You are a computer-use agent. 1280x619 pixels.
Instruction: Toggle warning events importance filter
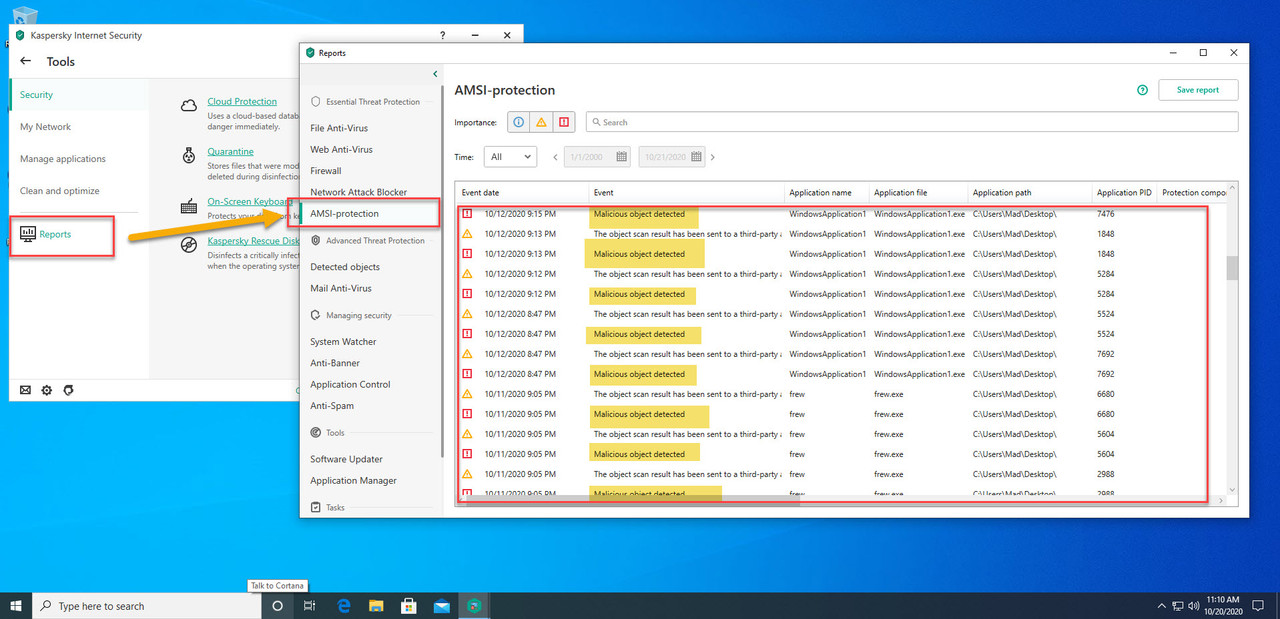tap(542, 122)
